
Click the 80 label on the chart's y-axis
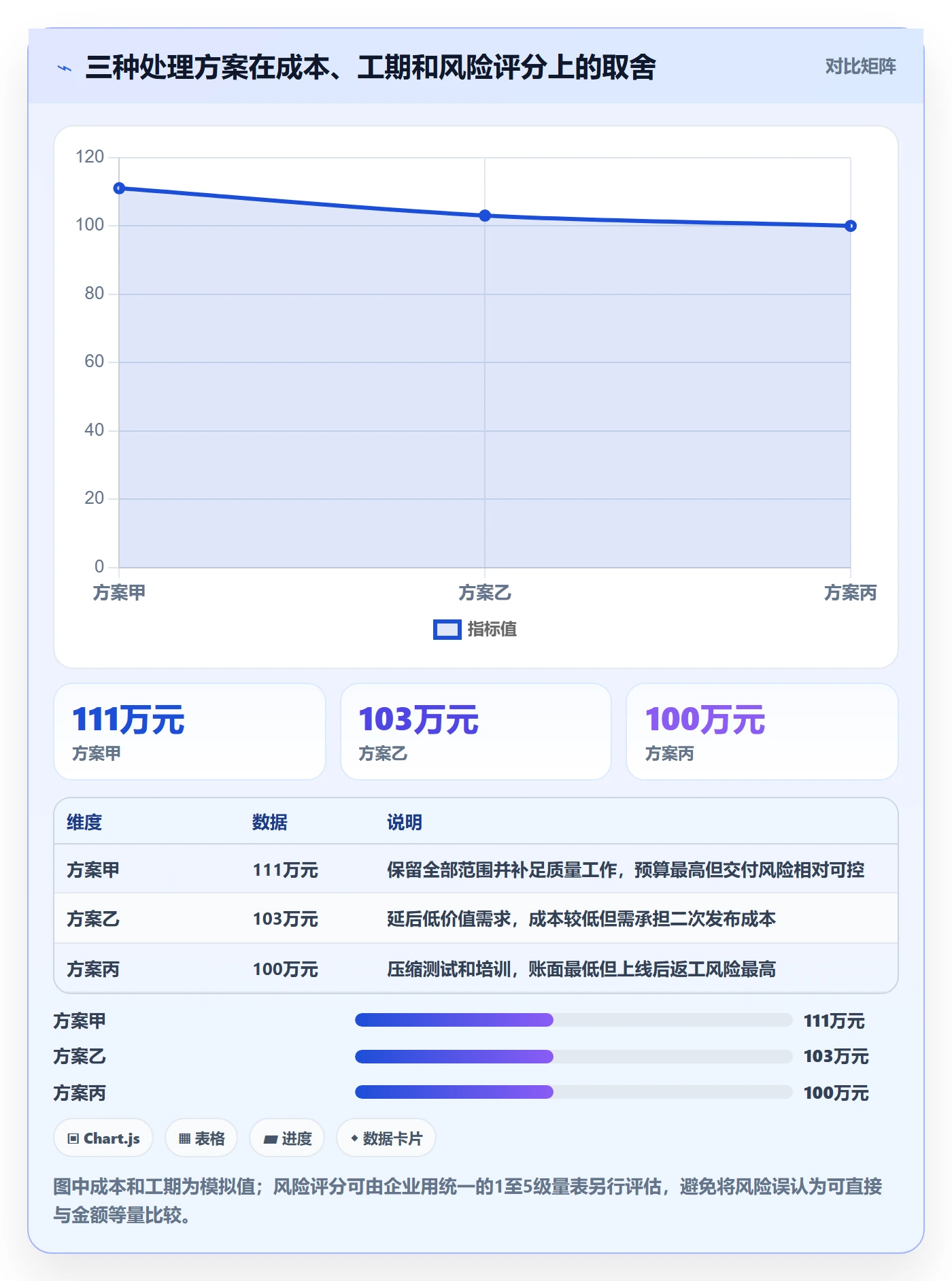[94, 294]
